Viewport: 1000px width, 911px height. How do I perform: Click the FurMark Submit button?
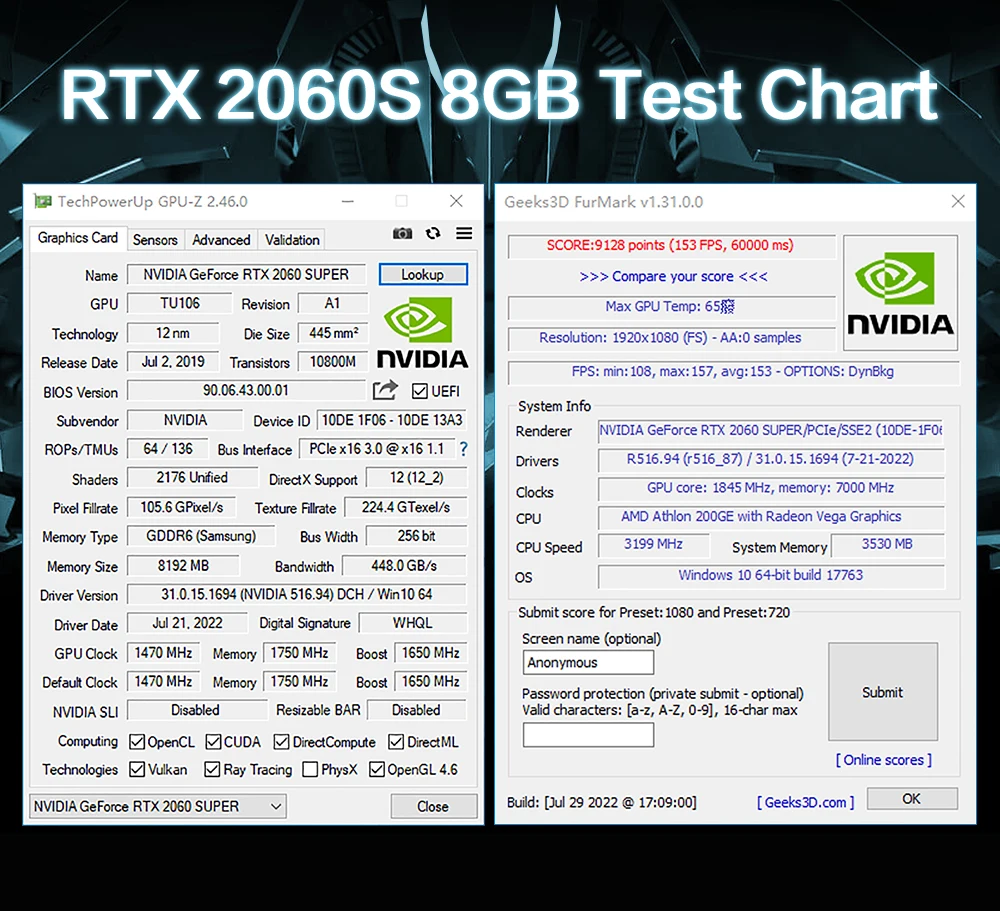click(x=883, y=692)
